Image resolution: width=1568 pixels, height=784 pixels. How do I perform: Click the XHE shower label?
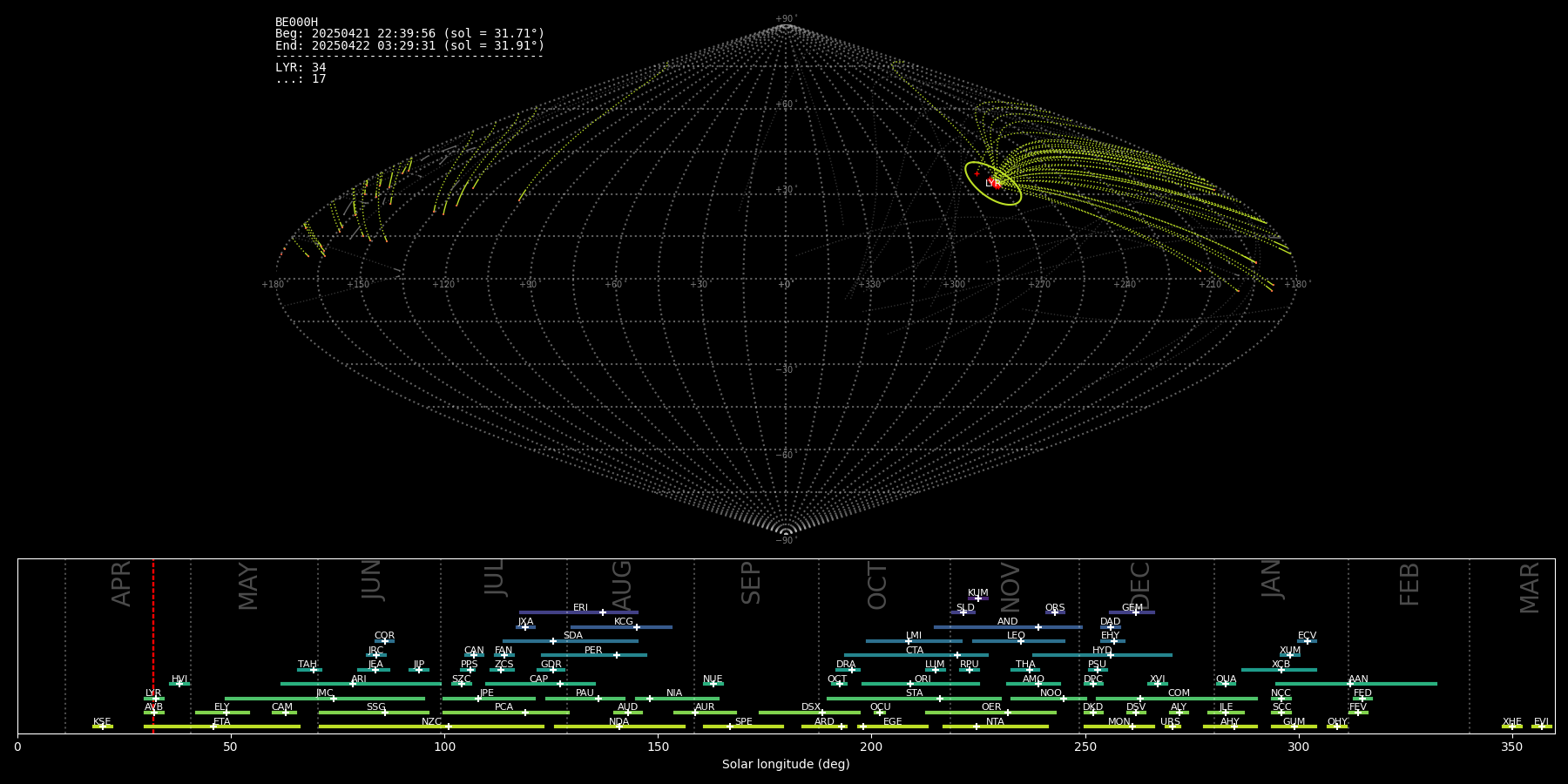[x=1511, y=722]
